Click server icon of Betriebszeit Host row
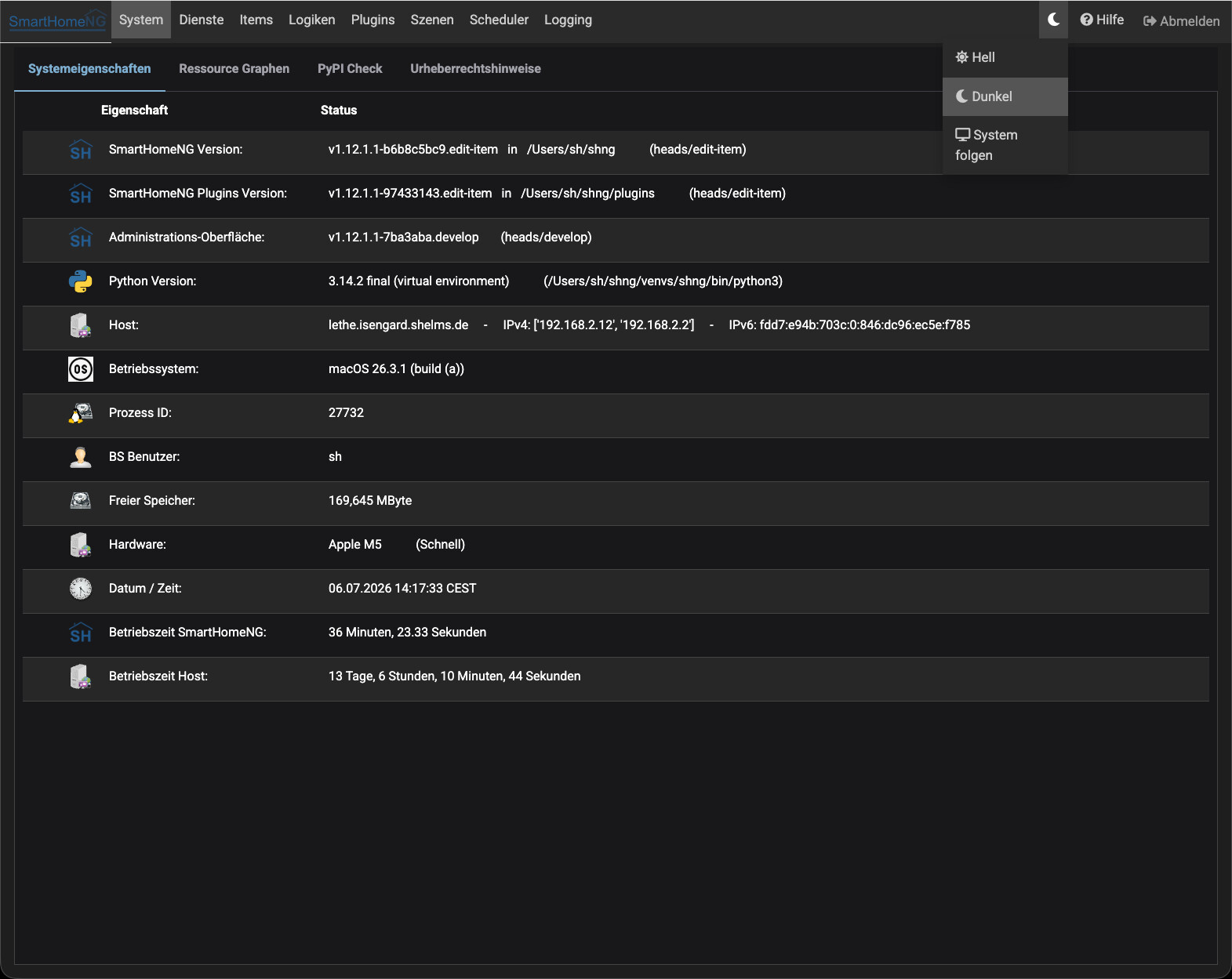The image size is (1232, 979). pos(81,676)
